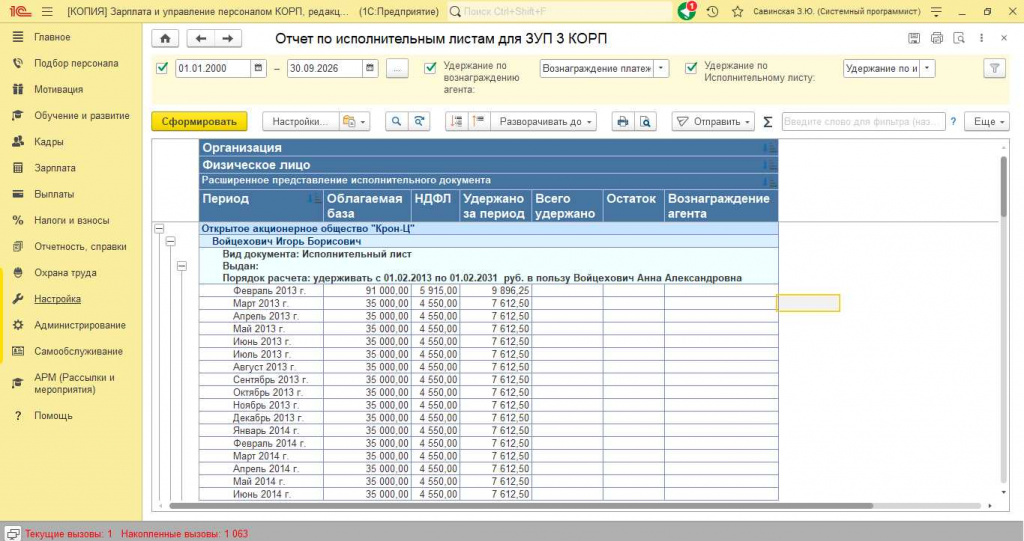Open the notifications bell icon
The image size is (1024, 541).
[686, 11]
